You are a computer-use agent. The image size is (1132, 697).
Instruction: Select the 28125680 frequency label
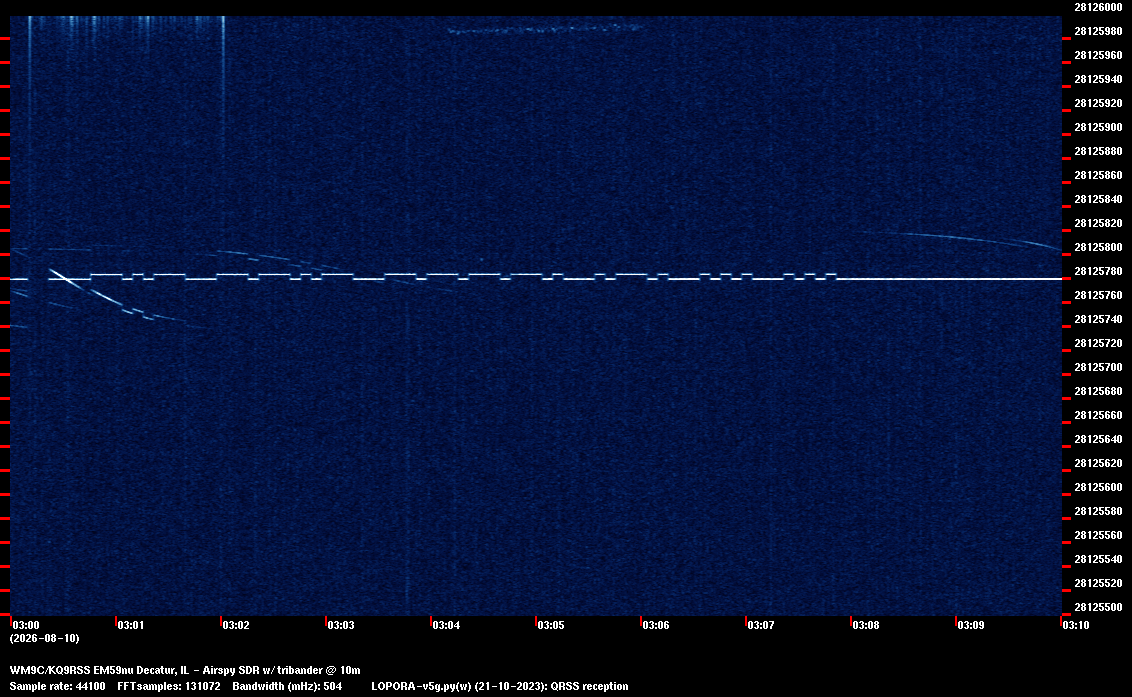tap(1098, 391)
